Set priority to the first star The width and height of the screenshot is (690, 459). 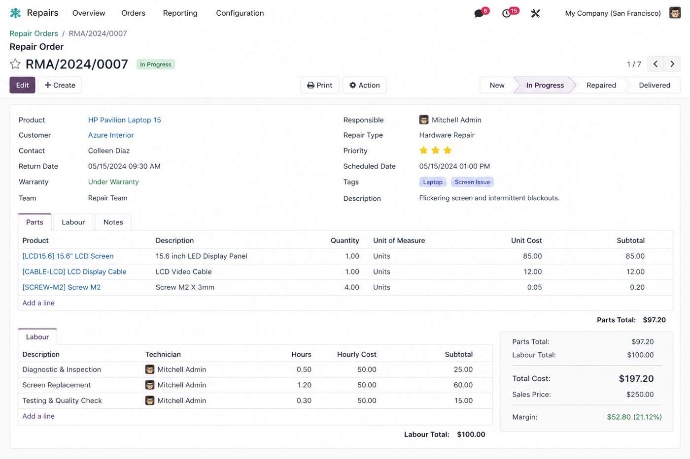[424, 151]
